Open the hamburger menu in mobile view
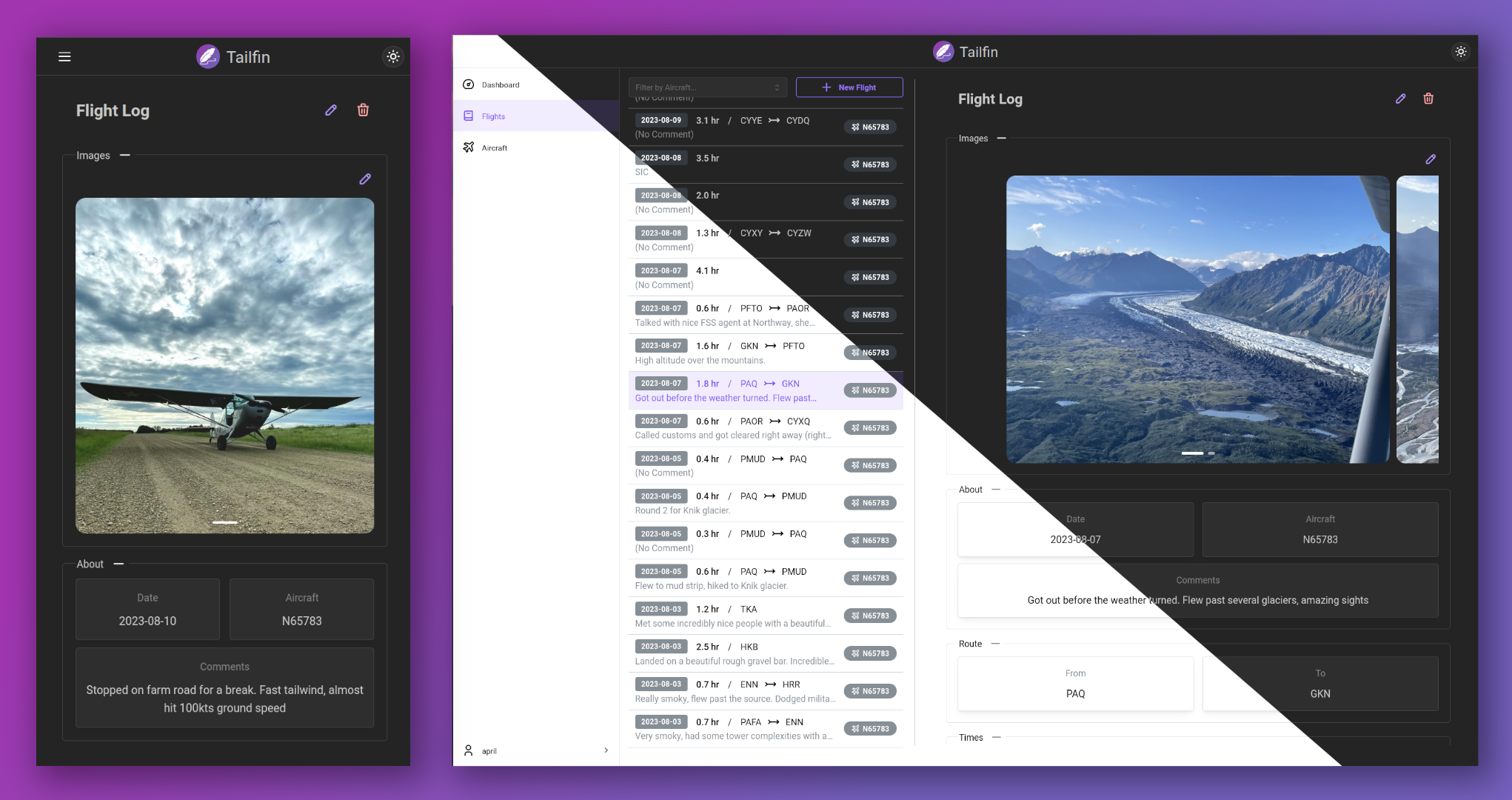This screenshot has height=800, width=1512. click(x=64, y=57)
